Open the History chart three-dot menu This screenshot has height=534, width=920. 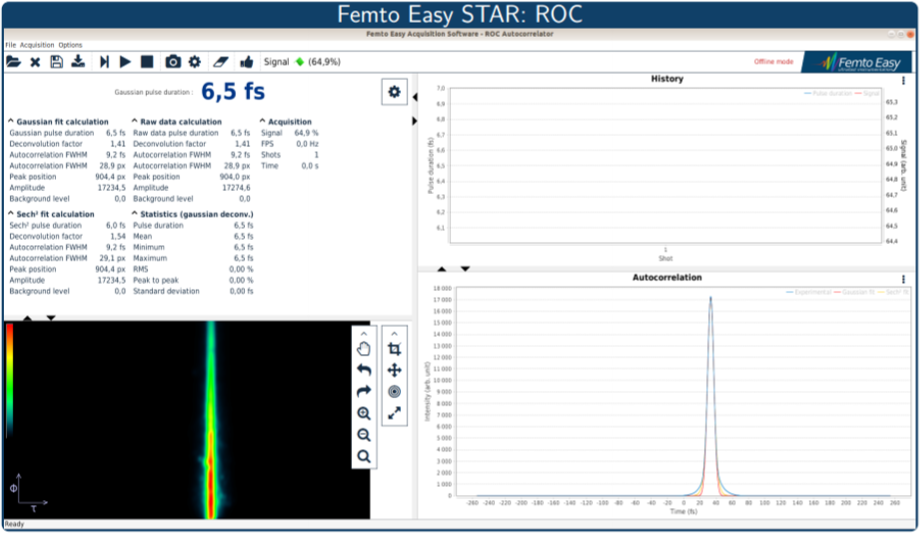(x=903, y=80)
